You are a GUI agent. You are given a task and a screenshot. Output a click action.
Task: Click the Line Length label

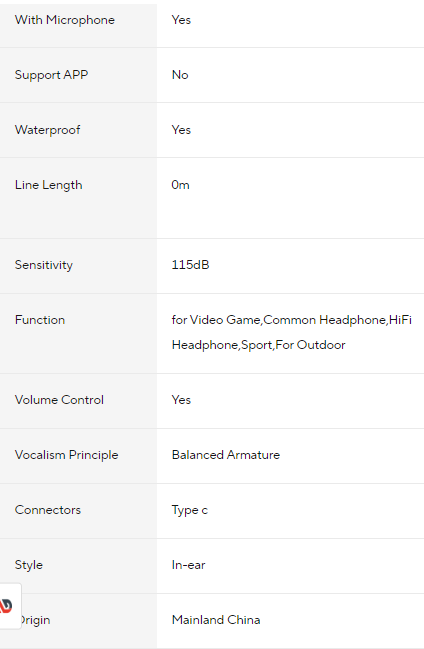tap(48, 185)
